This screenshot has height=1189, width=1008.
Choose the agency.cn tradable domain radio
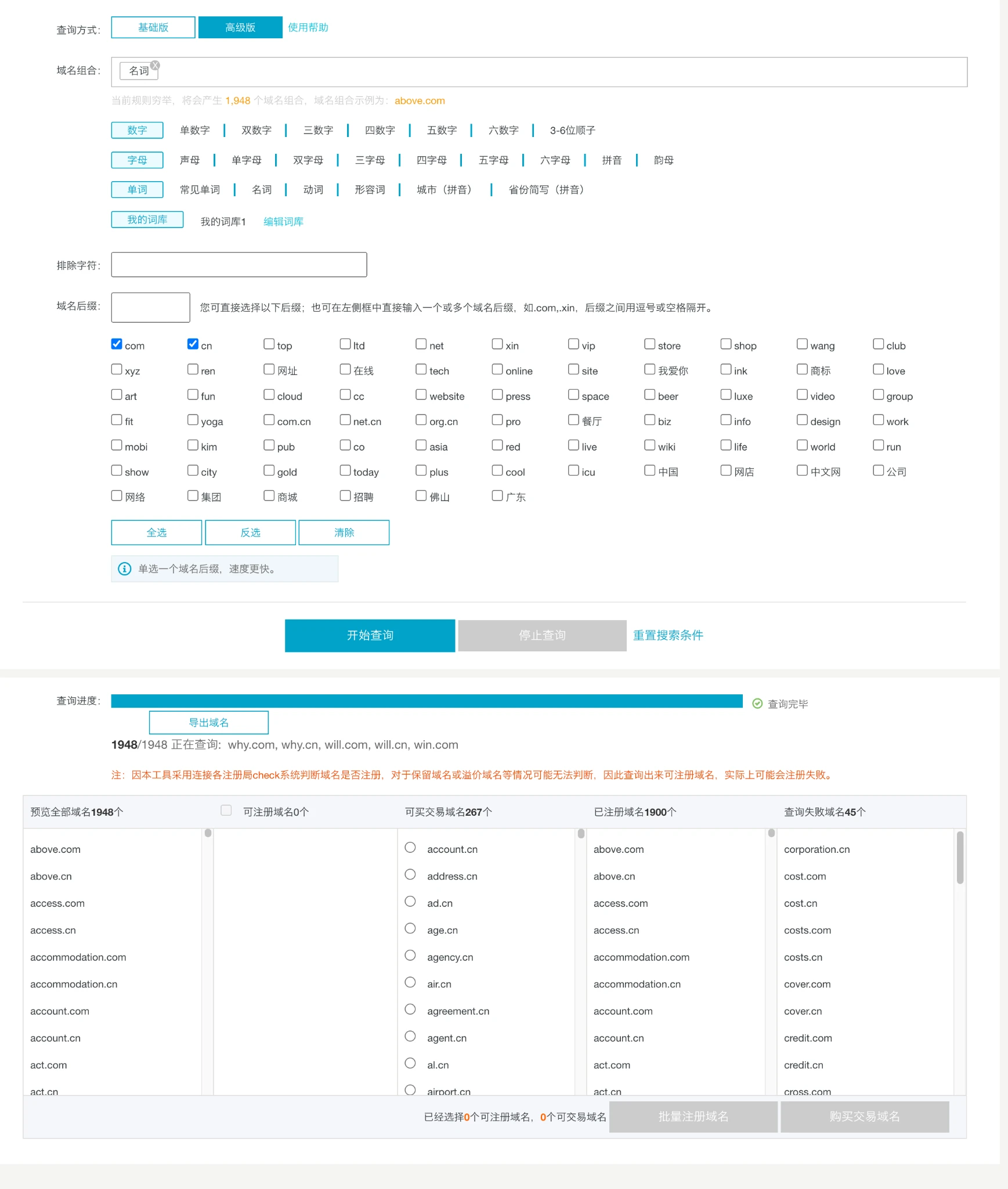tap(410, 956)
